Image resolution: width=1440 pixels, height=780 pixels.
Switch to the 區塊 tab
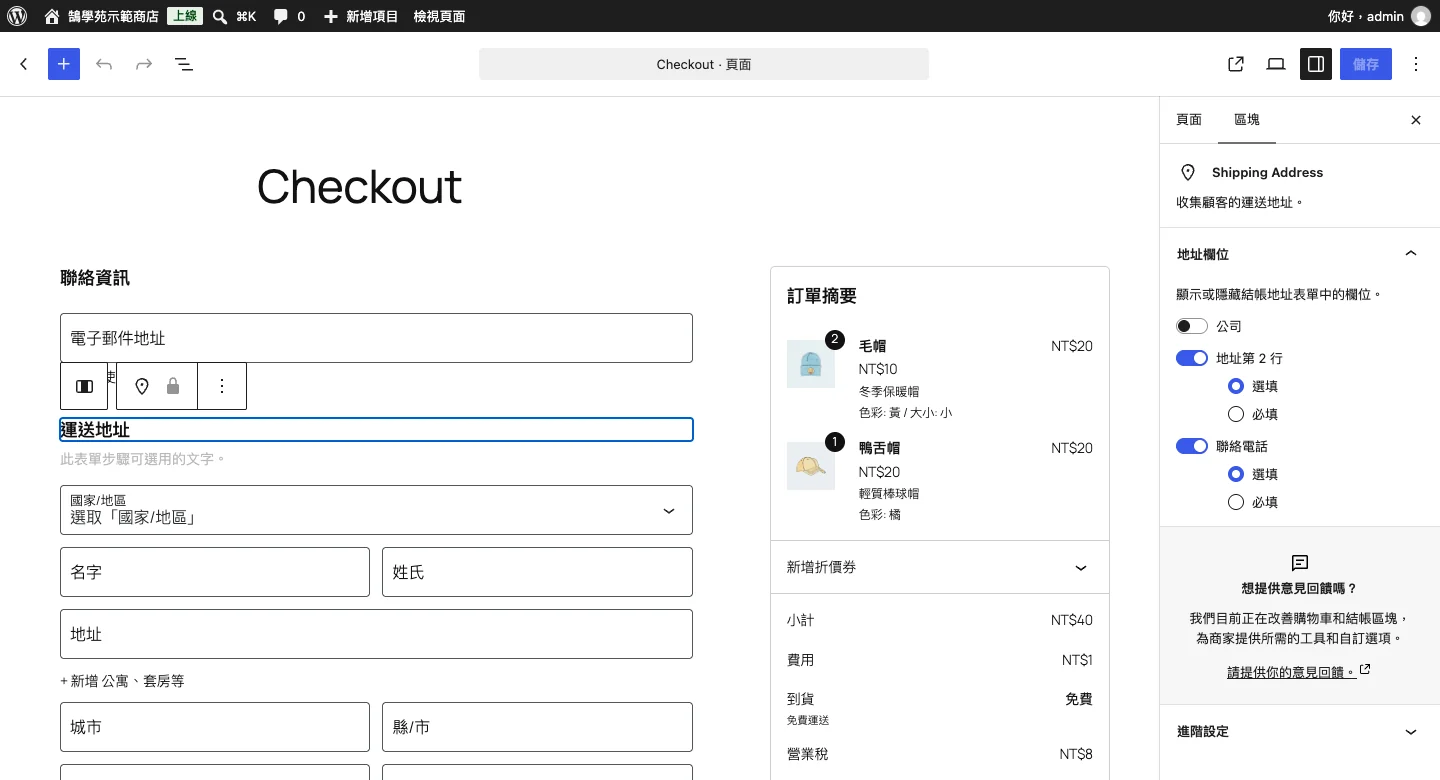1247,120
